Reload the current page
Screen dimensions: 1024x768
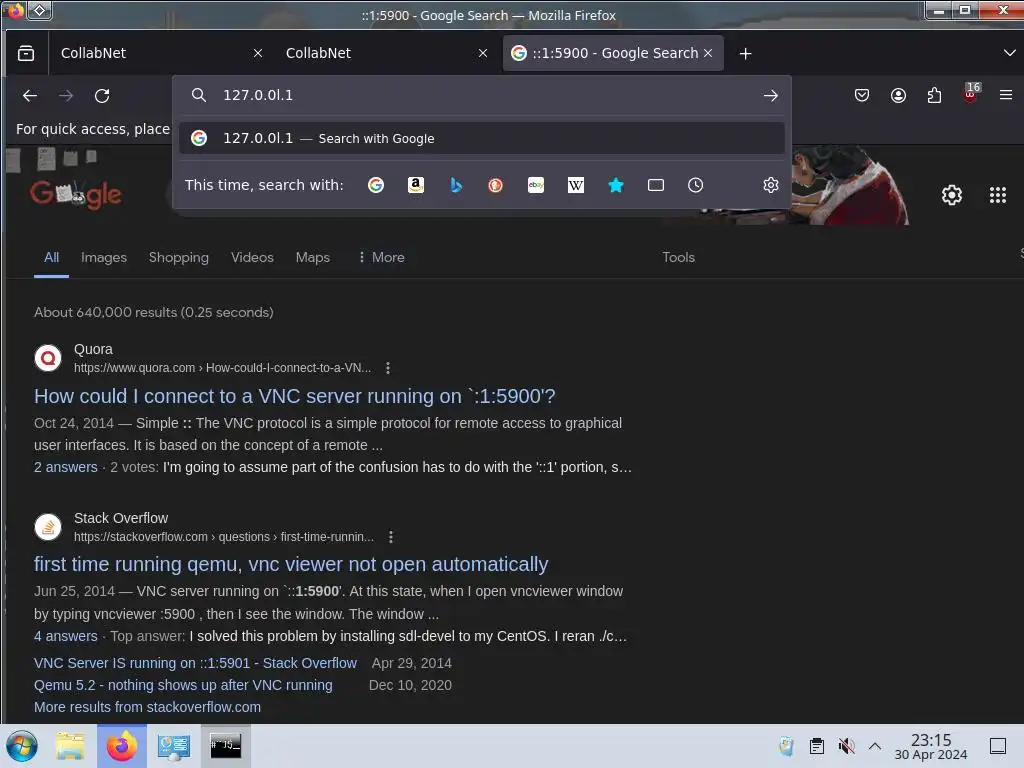102,95
